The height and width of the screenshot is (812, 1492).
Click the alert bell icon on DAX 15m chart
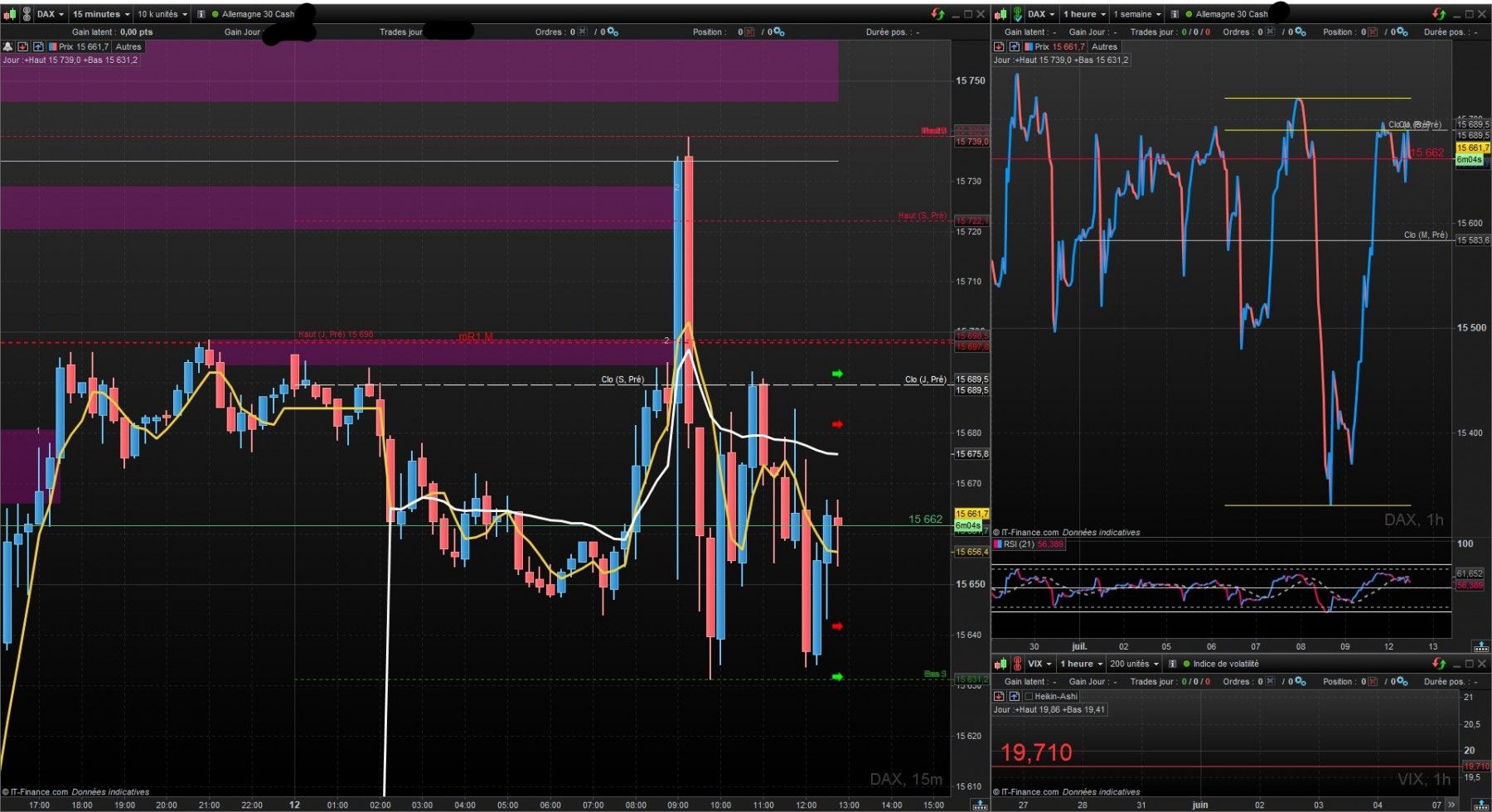pyautogui.click(x=7, y=46)
